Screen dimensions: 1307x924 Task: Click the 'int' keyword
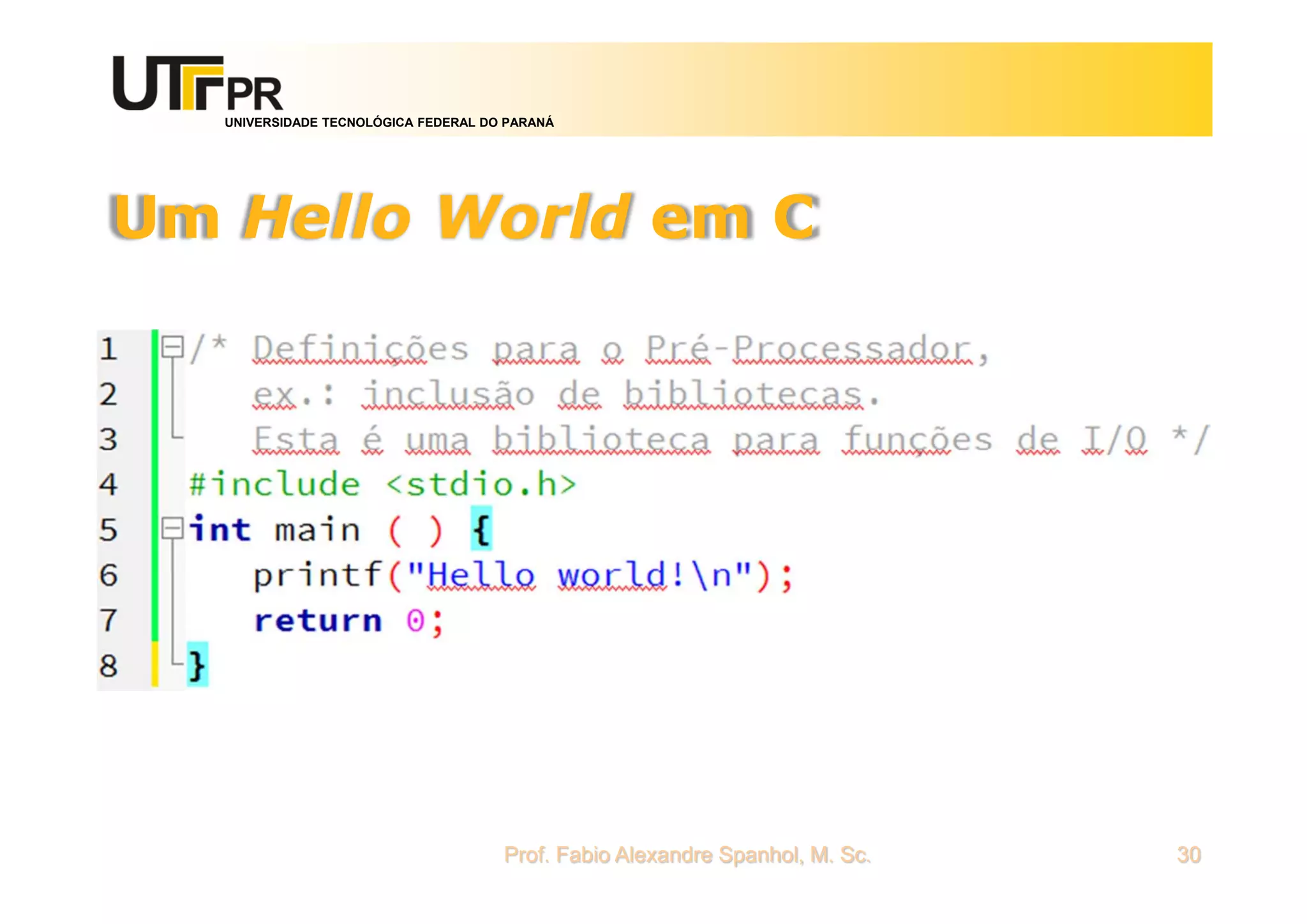click(x=220, y=530)
